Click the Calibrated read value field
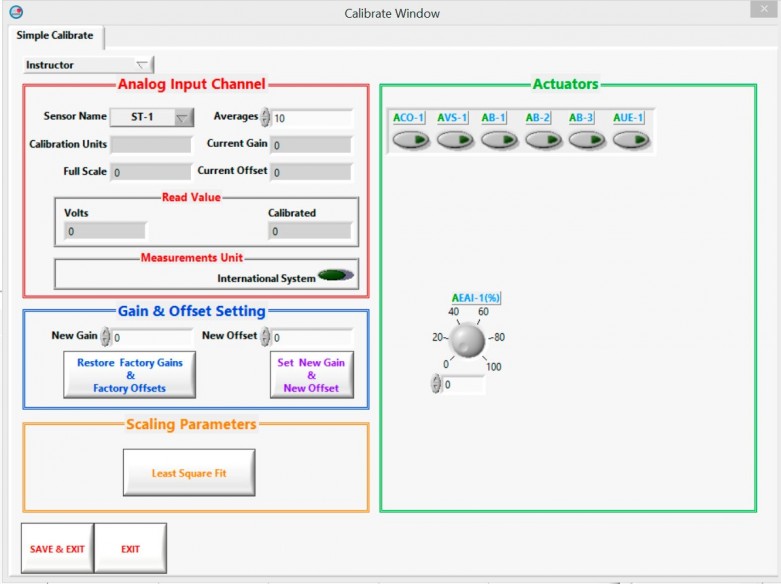The width and height of the screenshot is (781, 584). tap(310, 231)
